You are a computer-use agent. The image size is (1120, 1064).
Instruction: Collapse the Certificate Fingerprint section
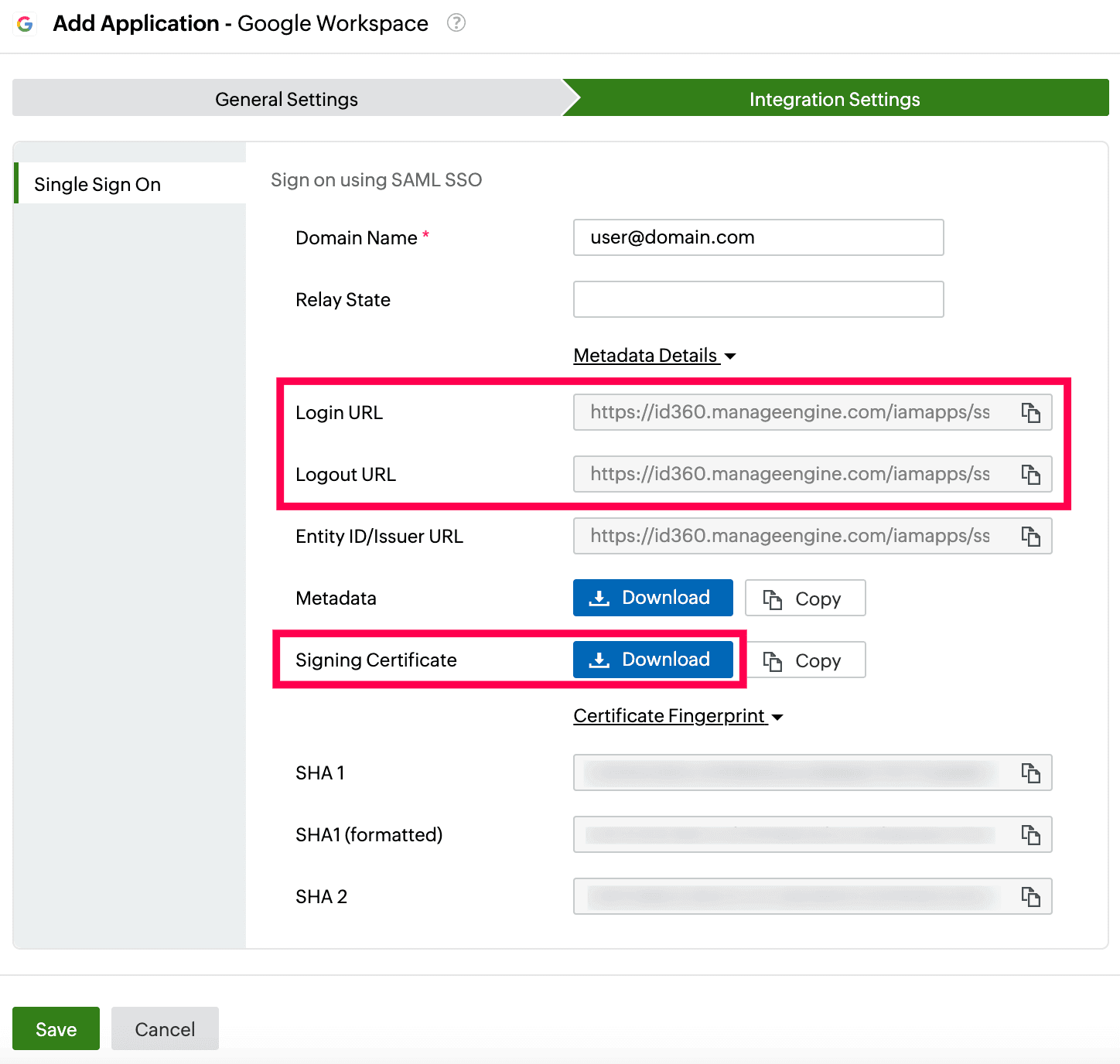click(x=678, y=716)
